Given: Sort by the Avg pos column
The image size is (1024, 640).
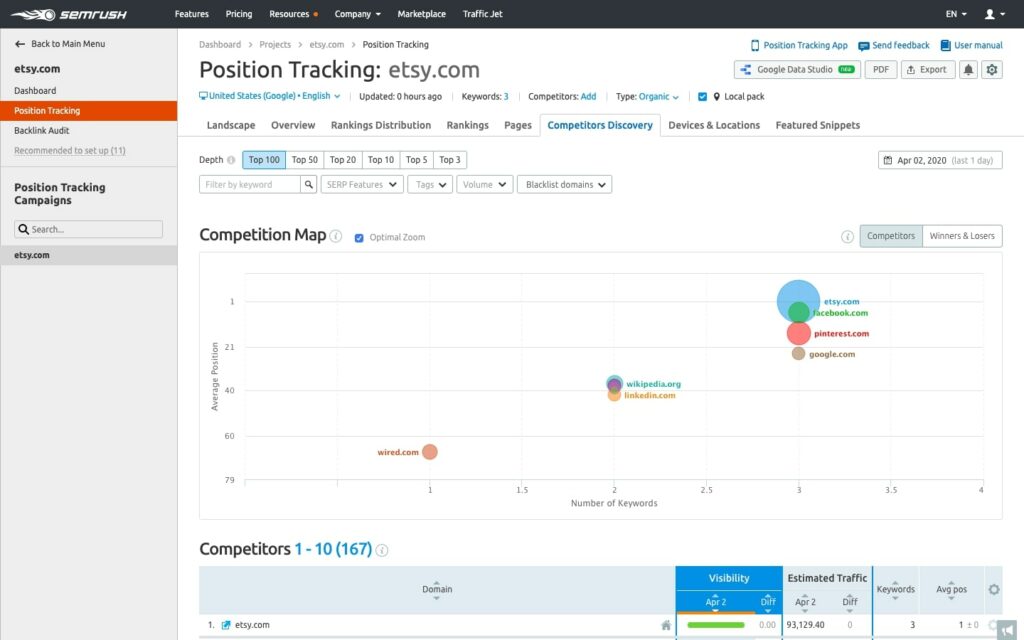Looking at the screenshot, I should (x=951, y=589).
